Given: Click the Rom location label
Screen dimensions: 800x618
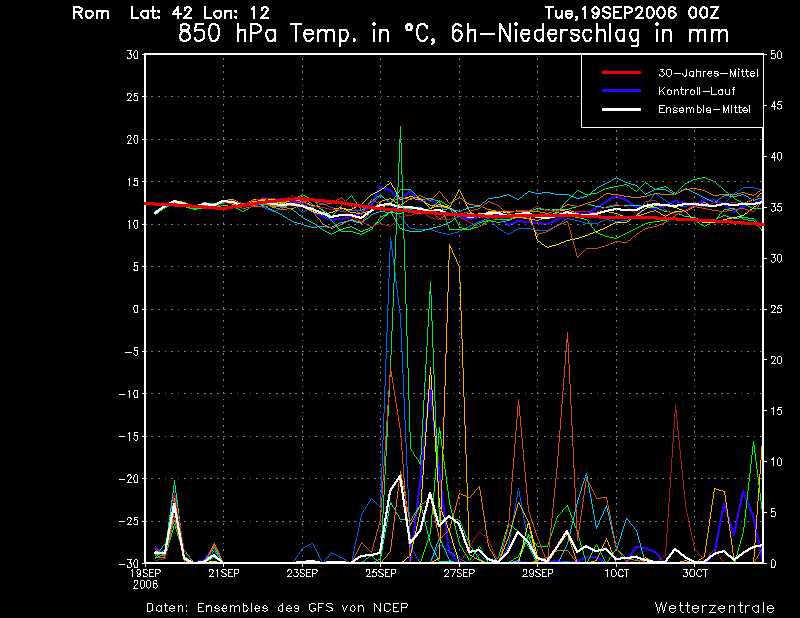Looking at the screenshot, I should tap(91, 13).
